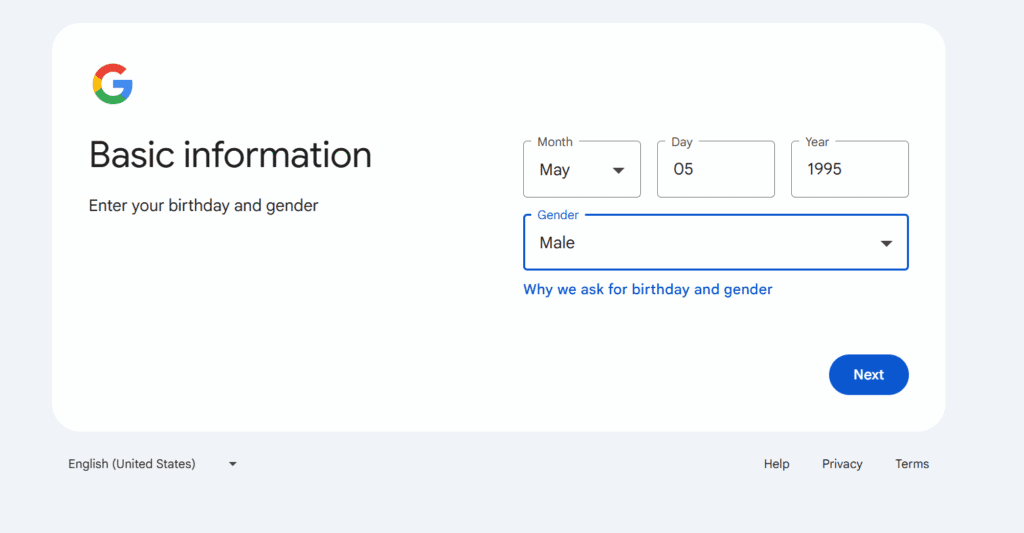Image resolution: width=1024 pixels, height=533 pixels.
Task: Click the "Basic information" heading
Action: click(x=230, y=155)
